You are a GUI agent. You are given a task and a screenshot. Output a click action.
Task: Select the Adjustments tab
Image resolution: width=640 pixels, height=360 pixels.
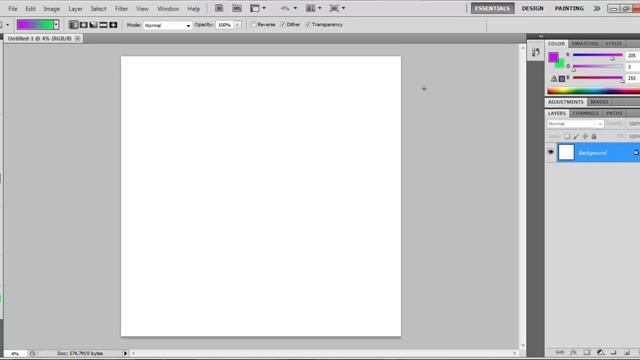click(x=566, y=102)
